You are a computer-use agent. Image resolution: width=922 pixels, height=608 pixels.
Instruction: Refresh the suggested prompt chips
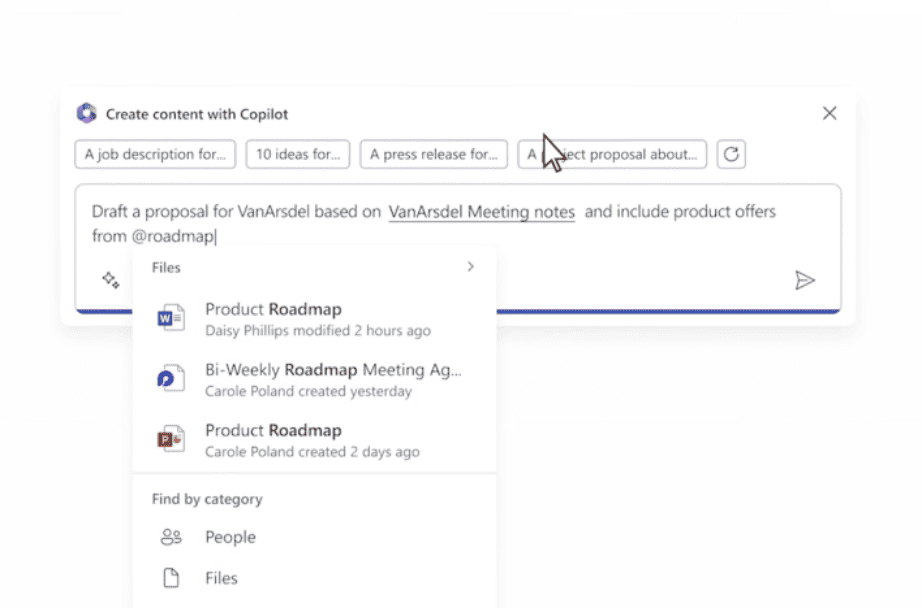[731, 154]
